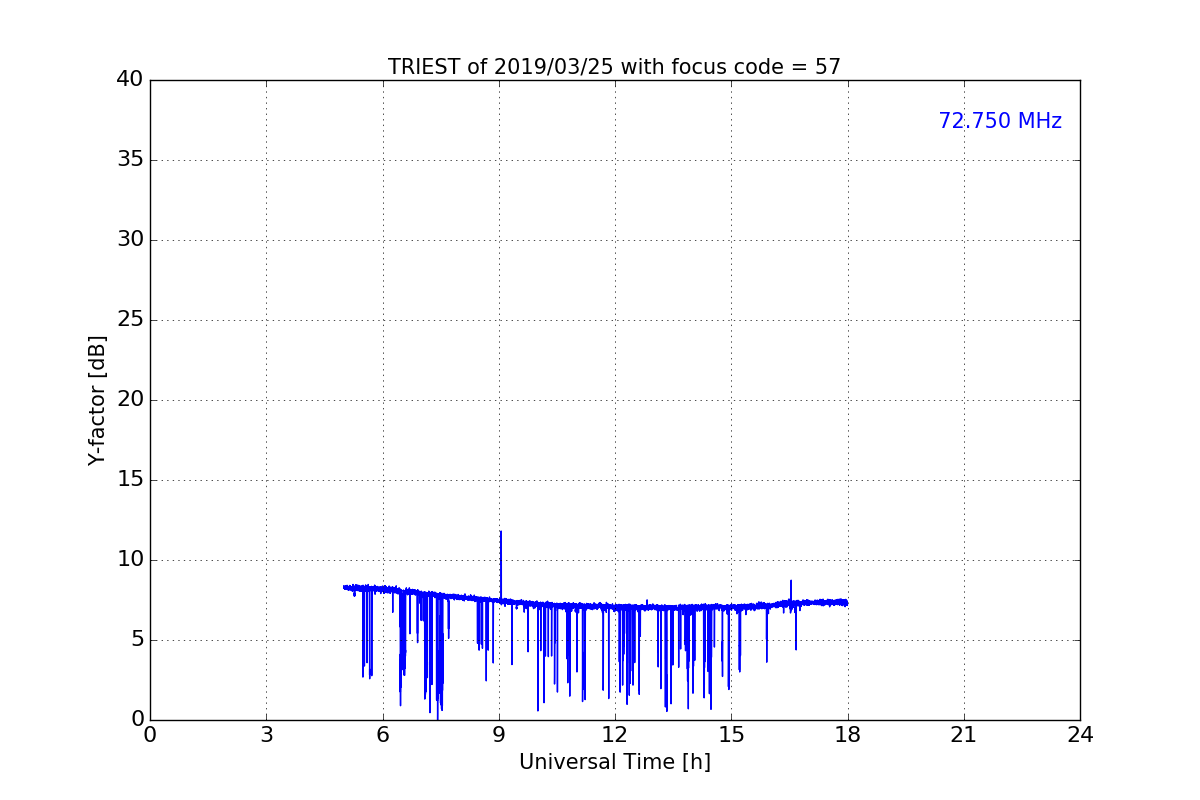
Task: Click the y-axis tick label 20
Action: click(x=130, y=400)
